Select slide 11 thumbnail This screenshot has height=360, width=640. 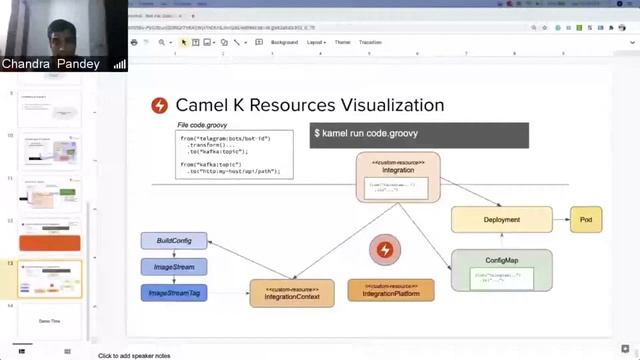tap(49, 195)
